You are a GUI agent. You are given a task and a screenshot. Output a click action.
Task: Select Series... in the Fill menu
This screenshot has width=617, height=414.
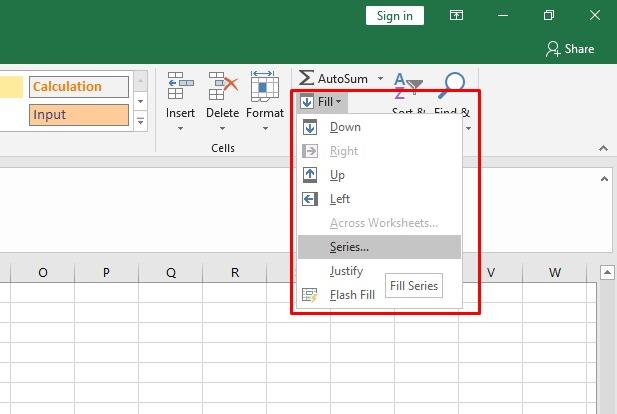tap(379, 247)
